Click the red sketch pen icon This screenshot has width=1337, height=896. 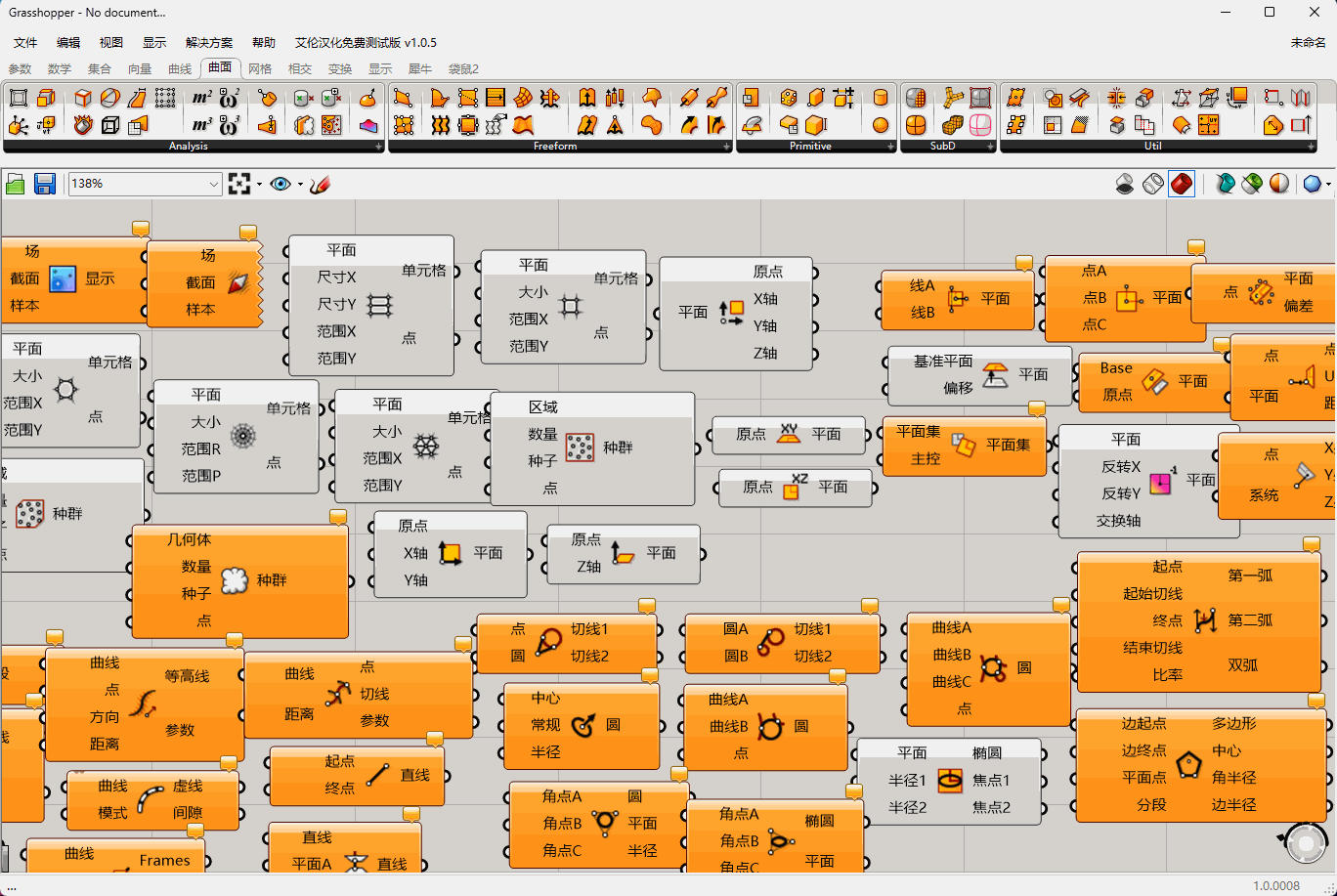pos(320,184)
